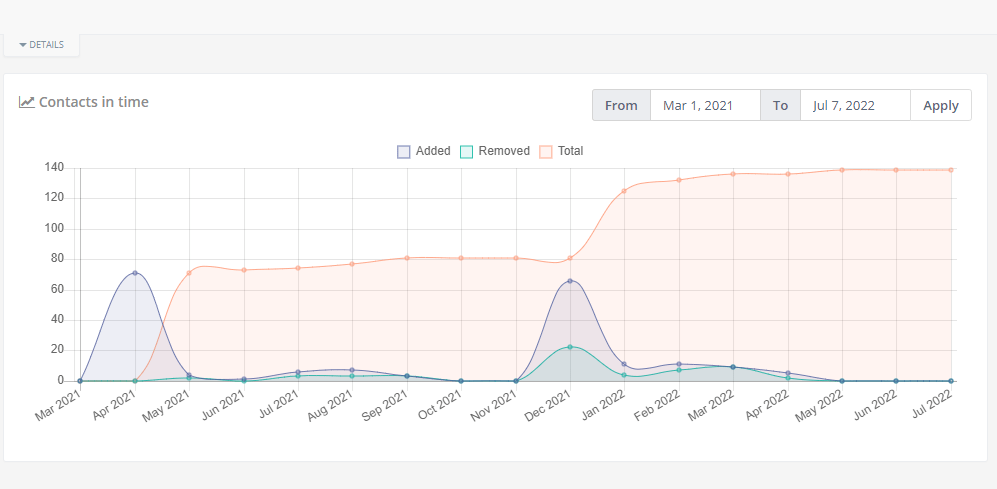Viewport: 997px width, 489px height.
Task: Click Total data point at May 2021
Action: pos(189,273)
